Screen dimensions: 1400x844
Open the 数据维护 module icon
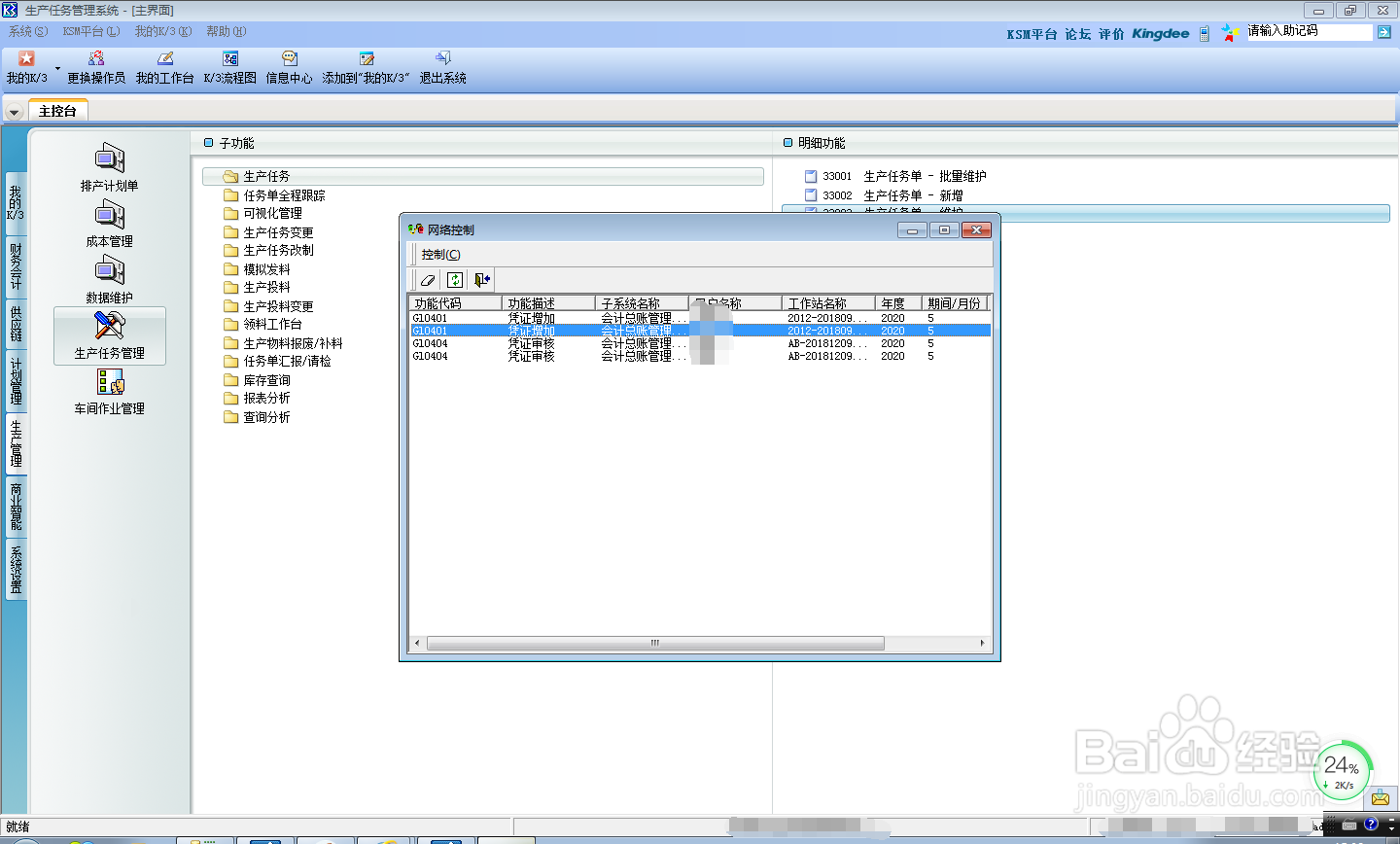click(109, 280)
